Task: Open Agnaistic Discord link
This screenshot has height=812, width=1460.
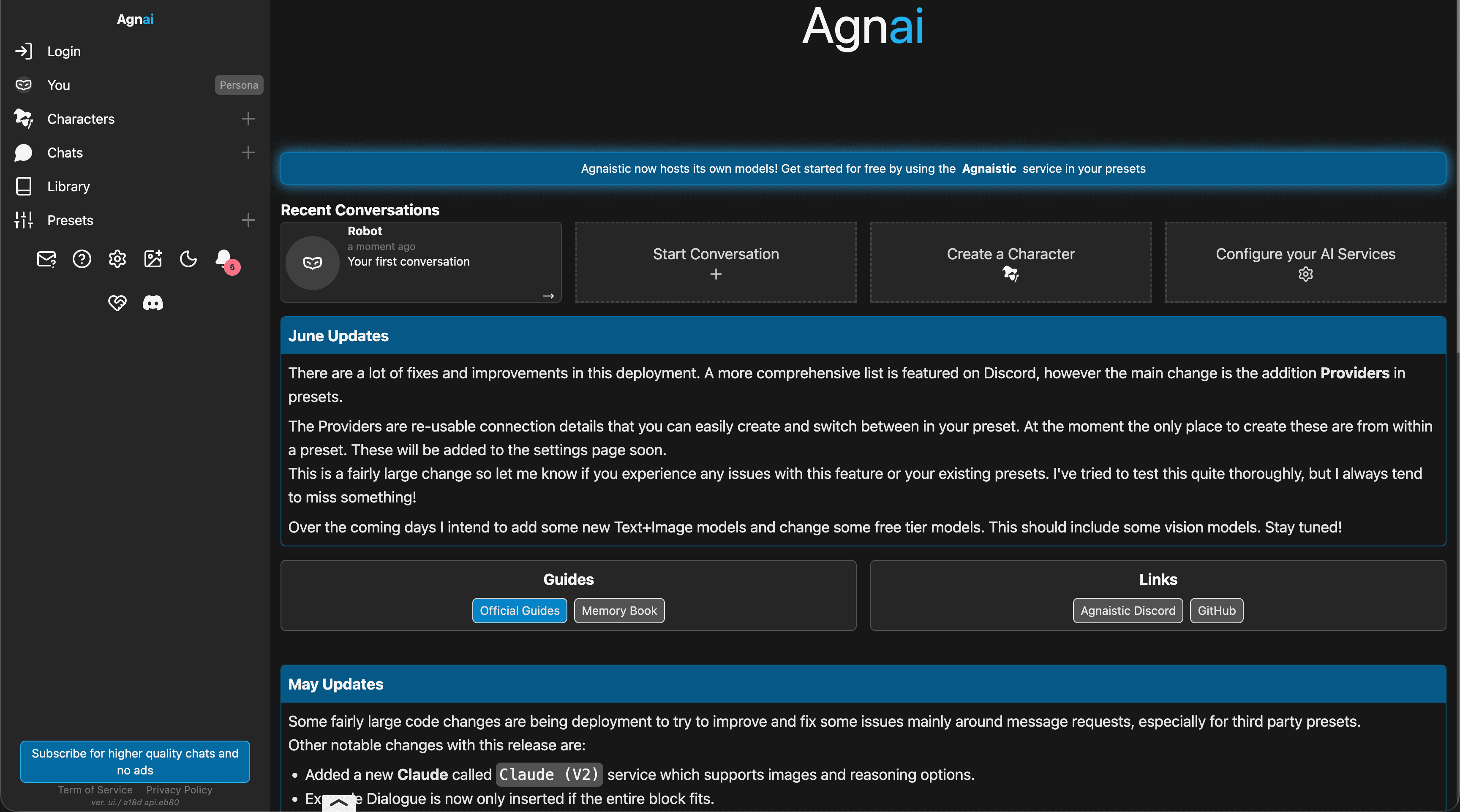Action: click(x=1128, y=610)
